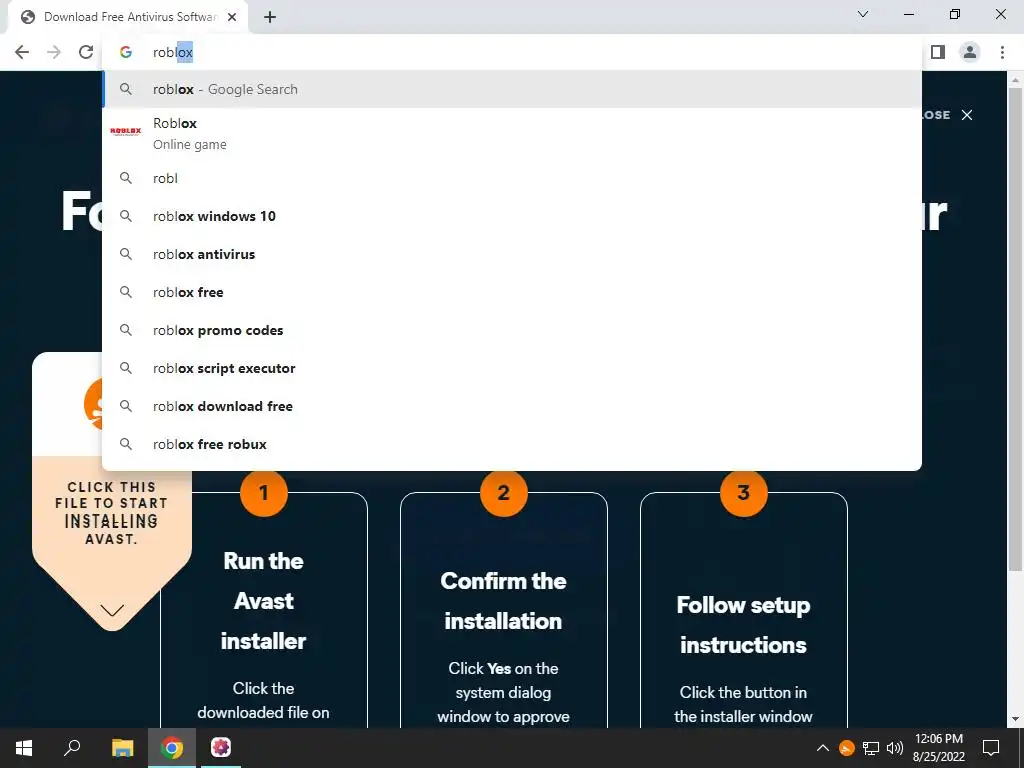Open Windows taskbar search
Viewport: 1024px width, 768px height.
72,748
